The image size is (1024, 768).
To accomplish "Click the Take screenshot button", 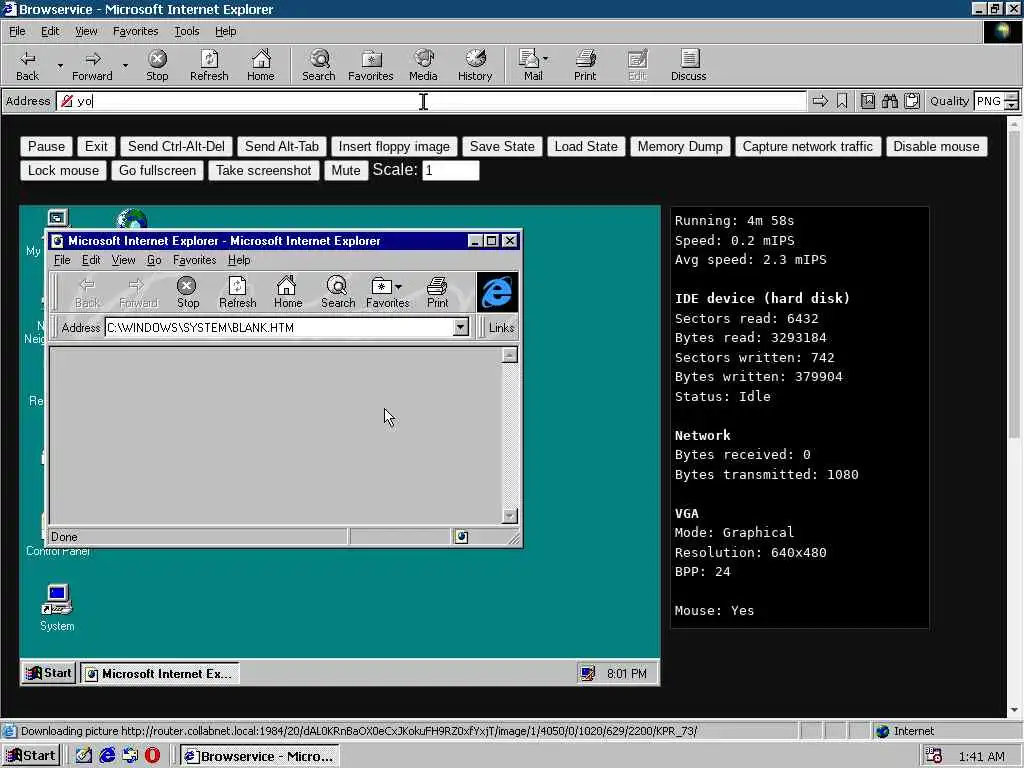I will [263, 170].
